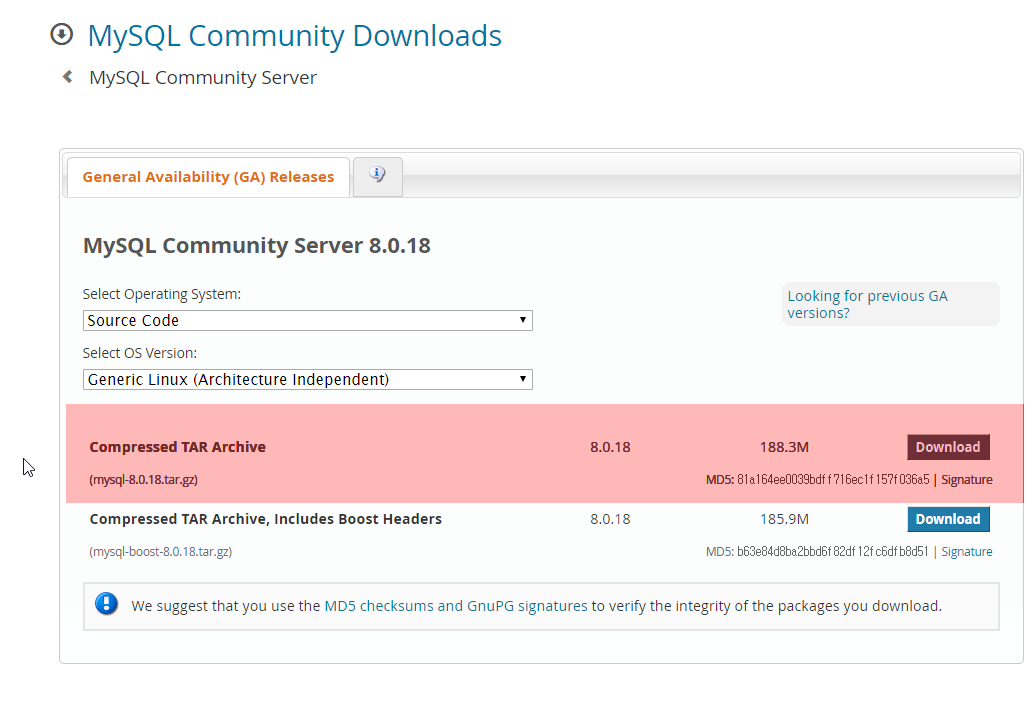This screenshot has height=727, width=1036.
Task: Open Signature link for mysql-boost-8.0.18.tar.gz
Action: (967, 552)
